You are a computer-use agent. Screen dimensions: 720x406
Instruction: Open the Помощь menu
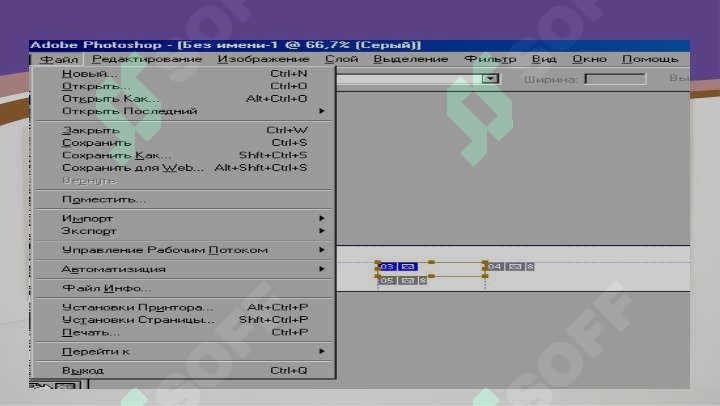(x=650, y=59)
